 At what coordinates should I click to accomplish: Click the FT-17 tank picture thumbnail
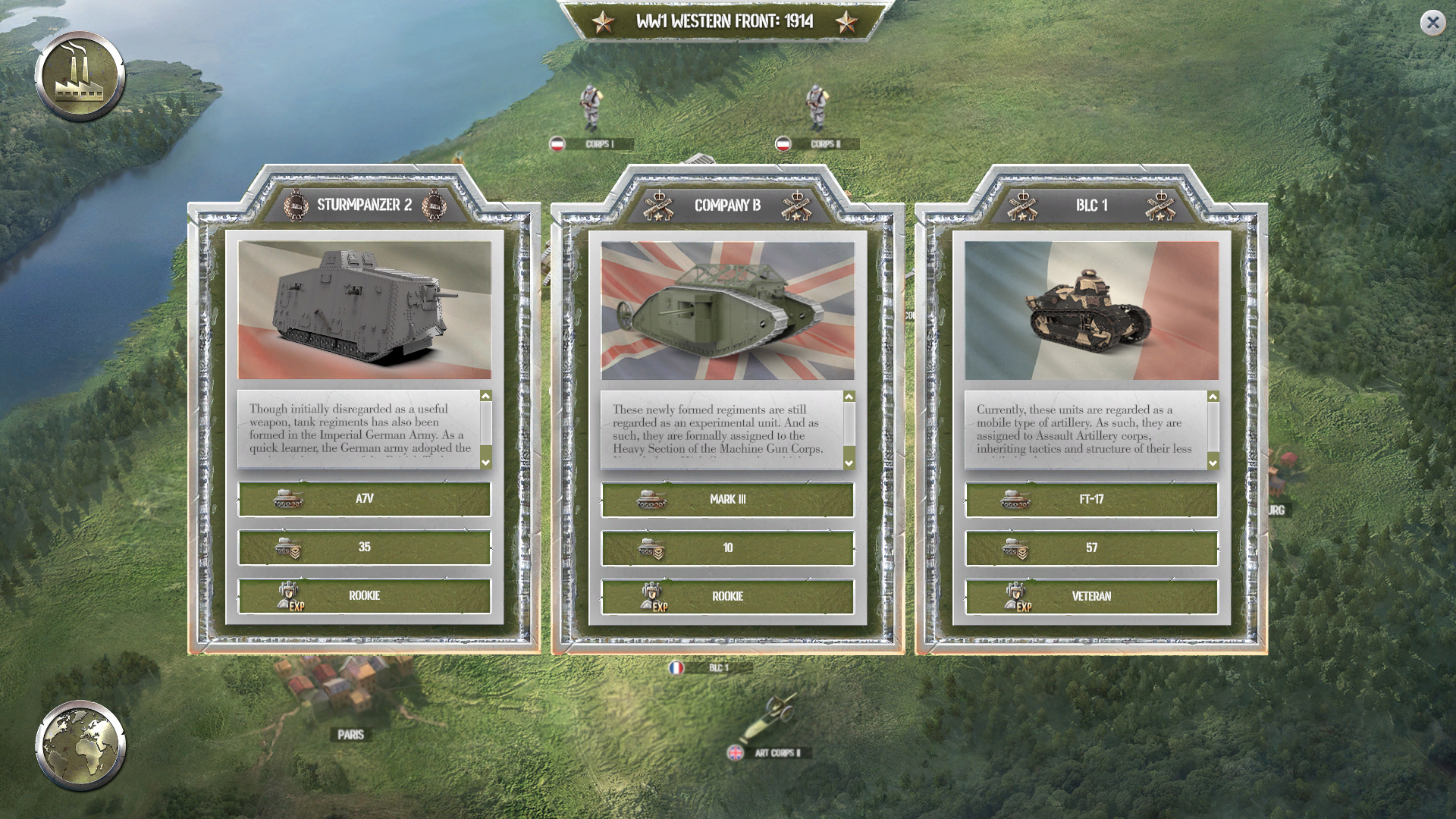tap(1091, 310)
